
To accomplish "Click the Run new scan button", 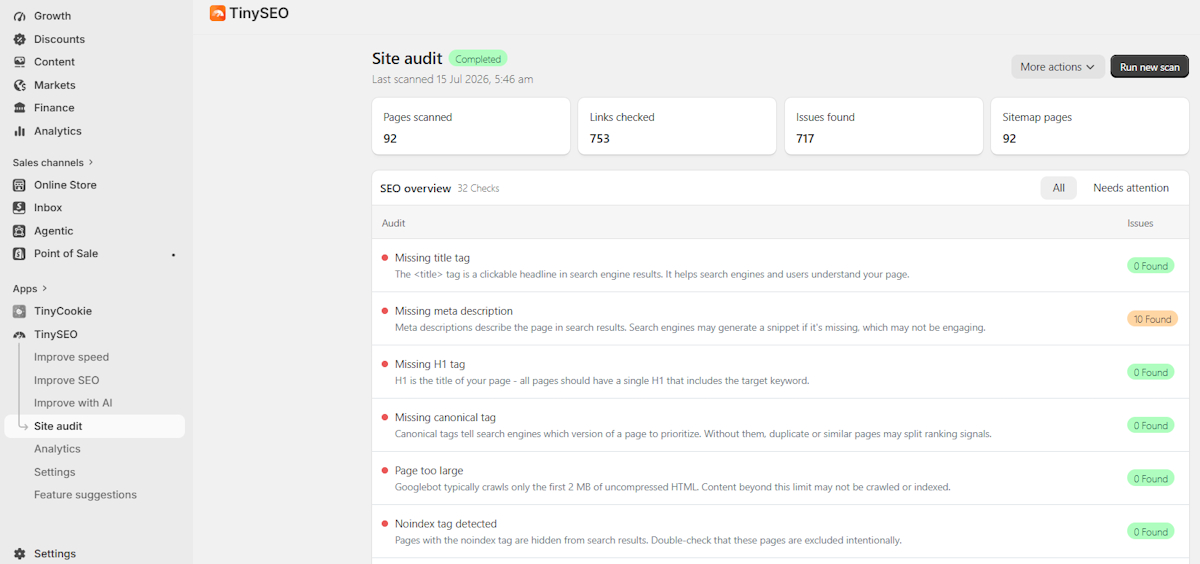I will (1149, 67).
